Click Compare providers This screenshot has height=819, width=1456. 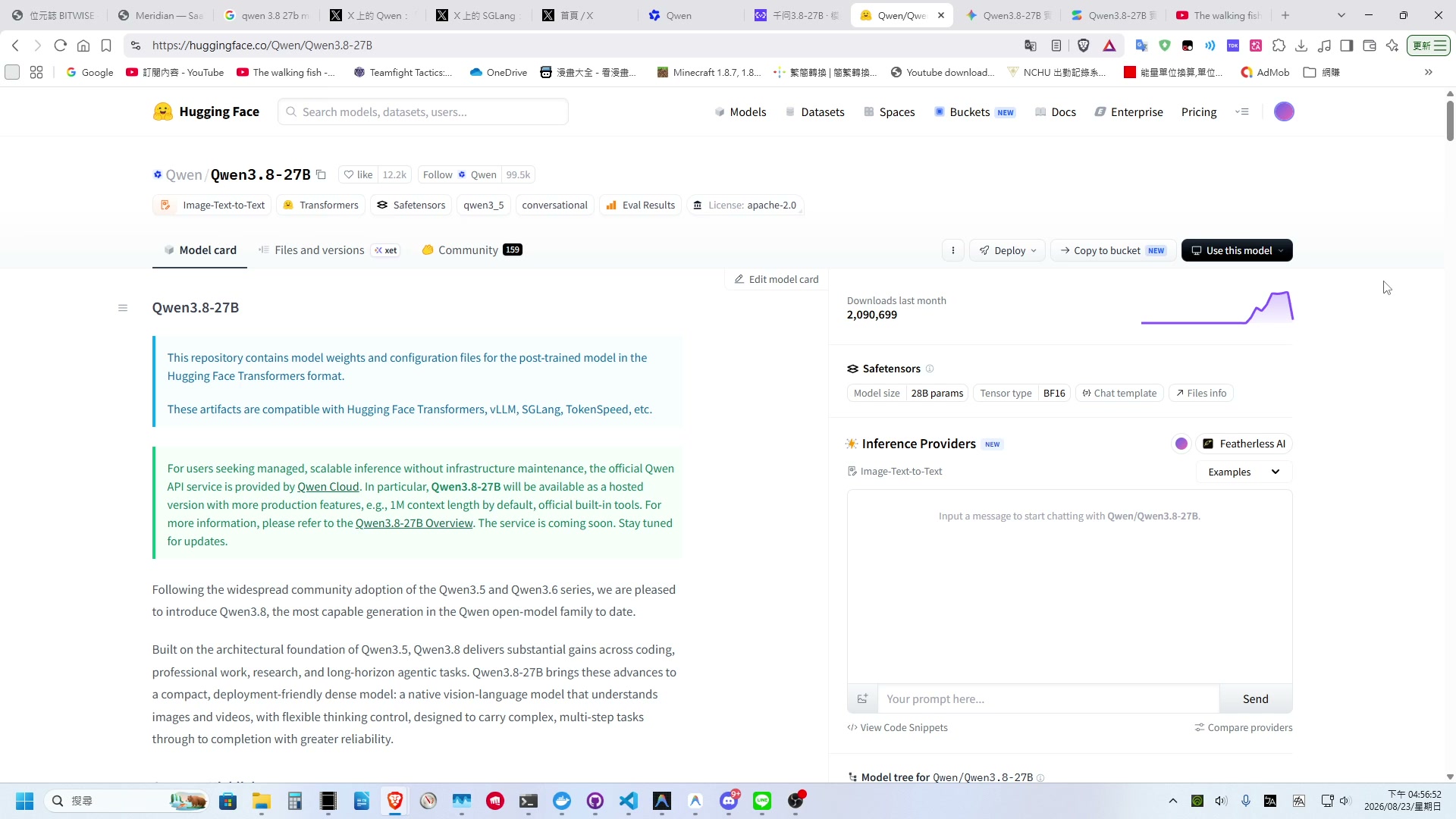(1244, 727)
